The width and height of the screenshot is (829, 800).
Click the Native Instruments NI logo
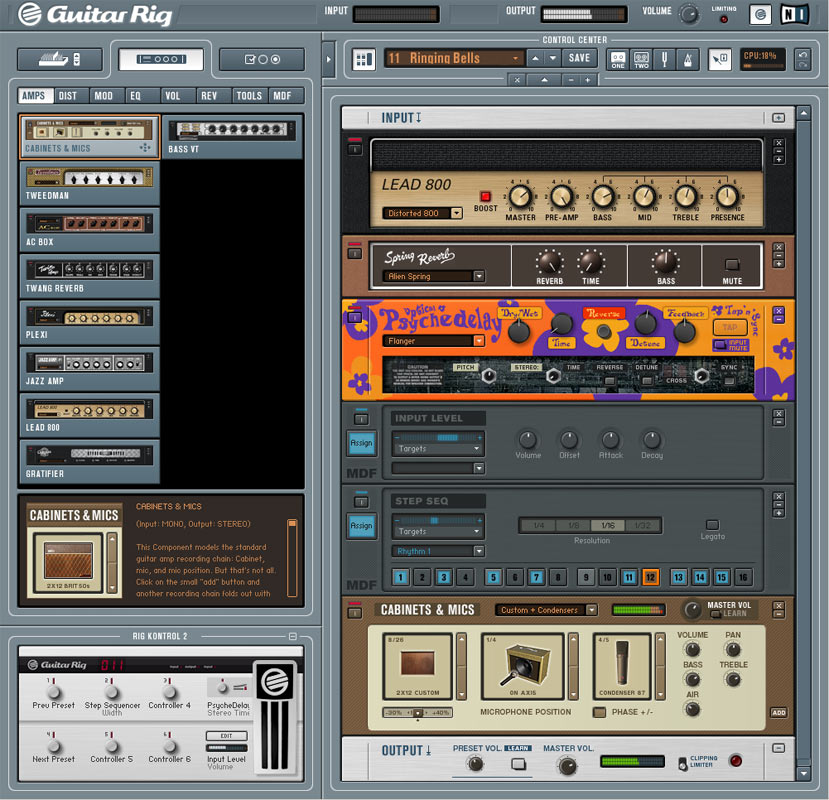pos(795,15)
